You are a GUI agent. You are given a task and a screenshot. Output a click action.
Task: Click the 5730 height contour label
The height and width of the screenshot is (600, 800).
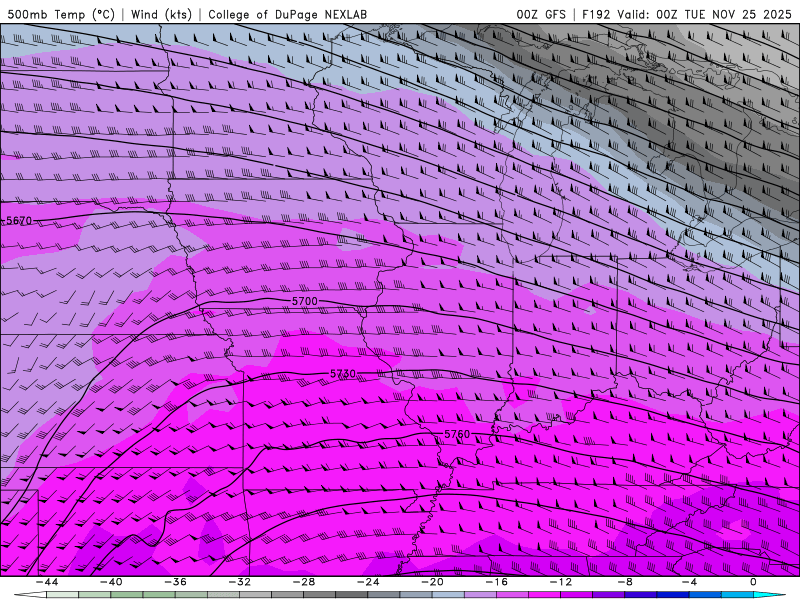tap(343, 374)
